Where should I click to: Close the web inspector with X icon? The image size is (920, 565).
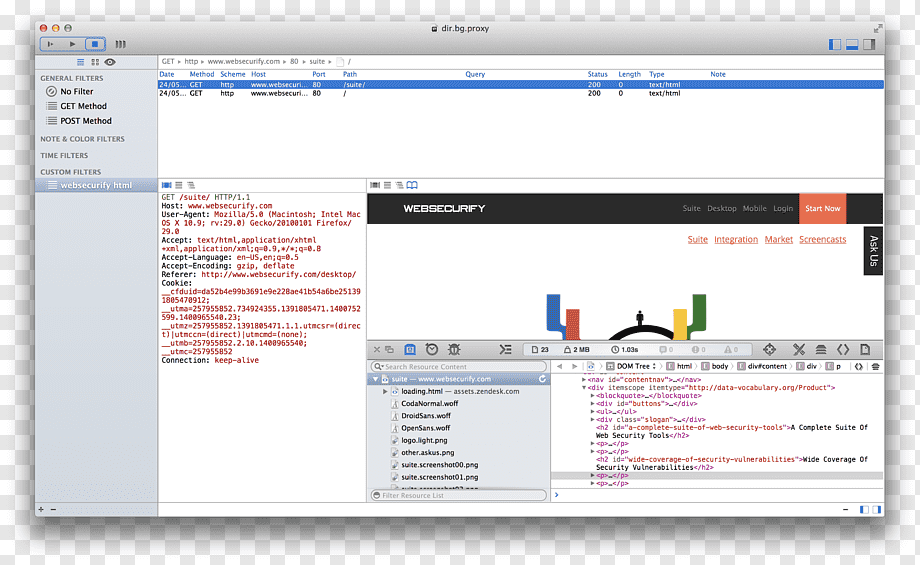[x=377, y=350]
